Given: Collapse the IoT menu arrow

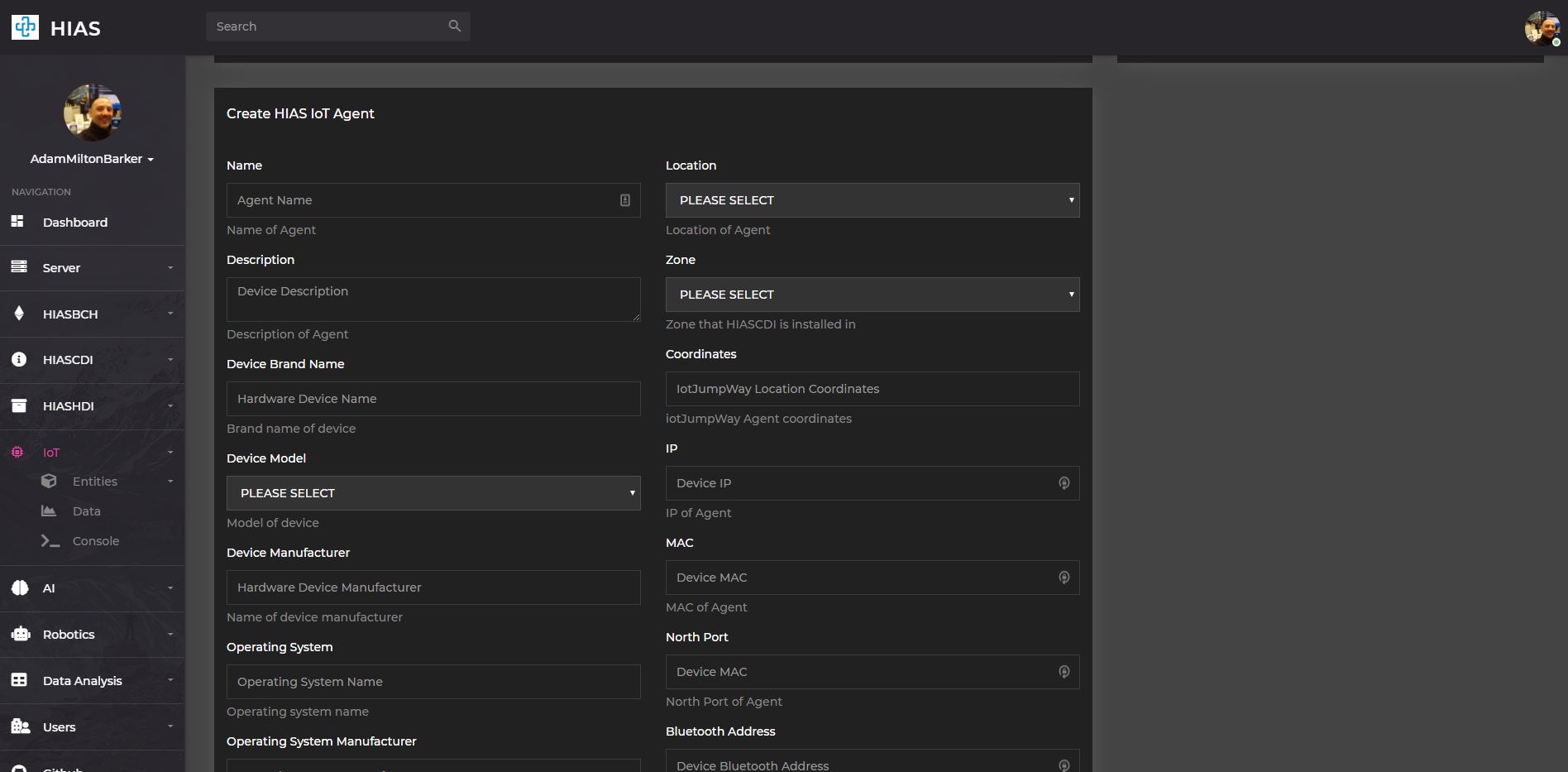Looking at the screenshot, I should (170, 453).
